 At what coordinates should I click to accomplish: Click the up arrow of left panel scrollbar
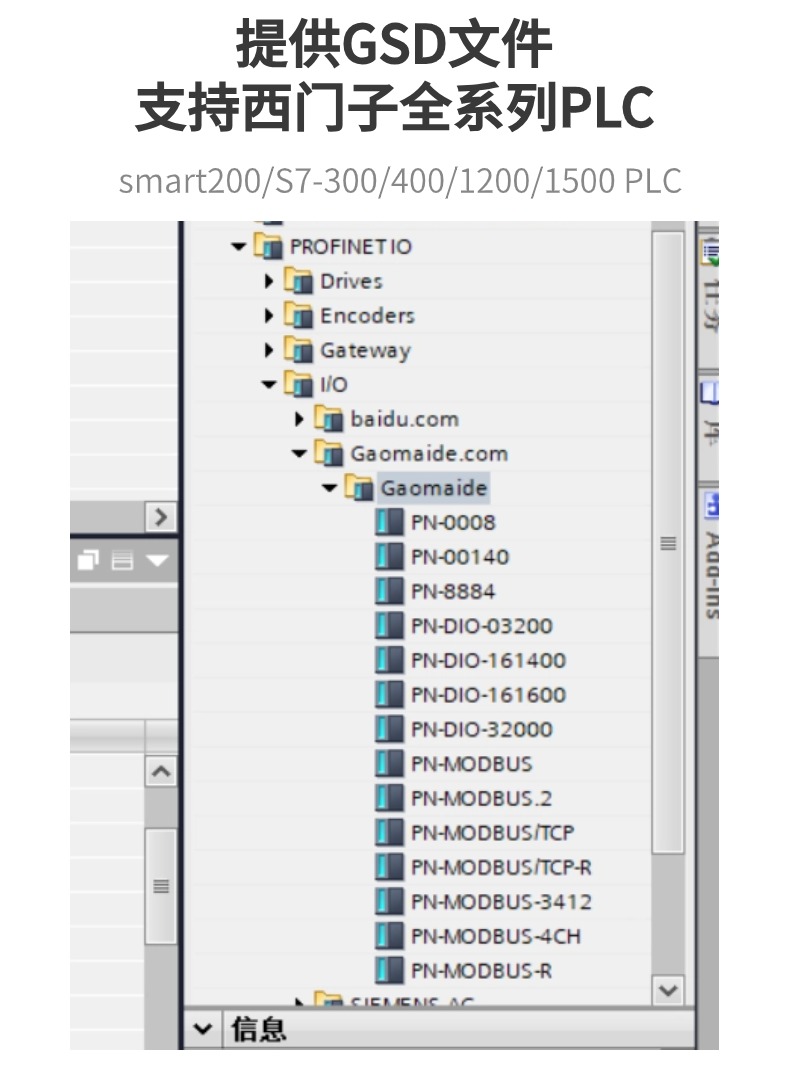click(x=161, y=772)
